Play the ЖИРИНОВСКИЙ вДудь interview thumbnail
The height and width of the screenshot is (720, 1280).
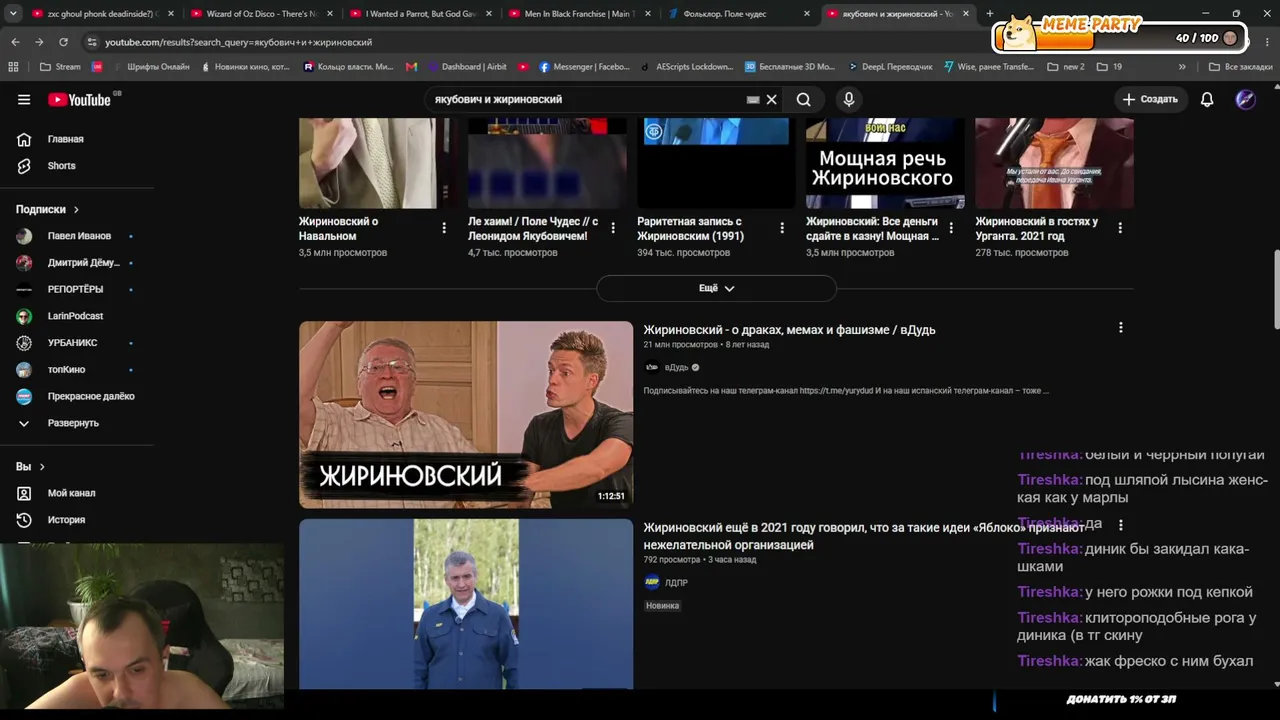(466, 414)
